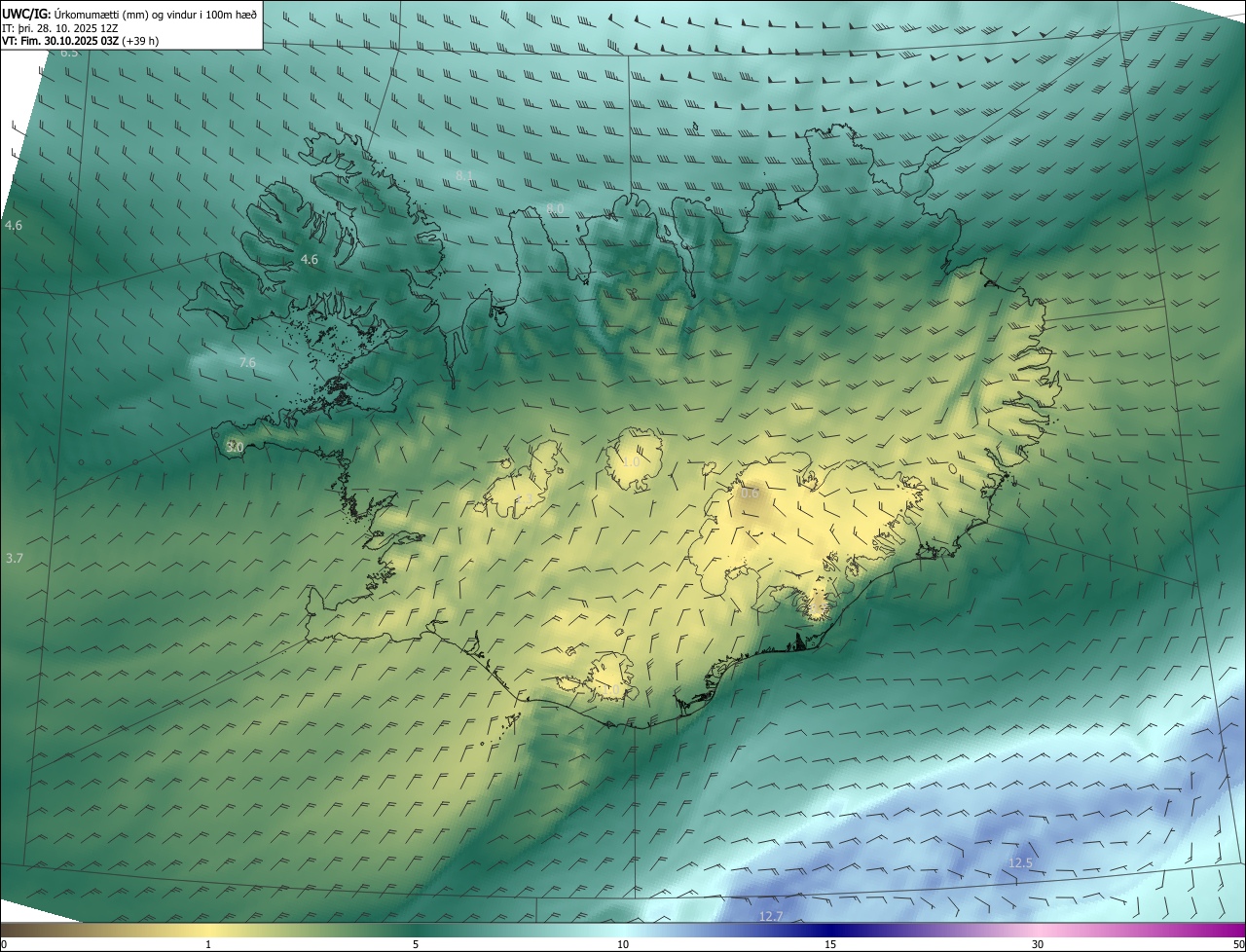Click the 8.0 value label on the map

click(555, 209)
